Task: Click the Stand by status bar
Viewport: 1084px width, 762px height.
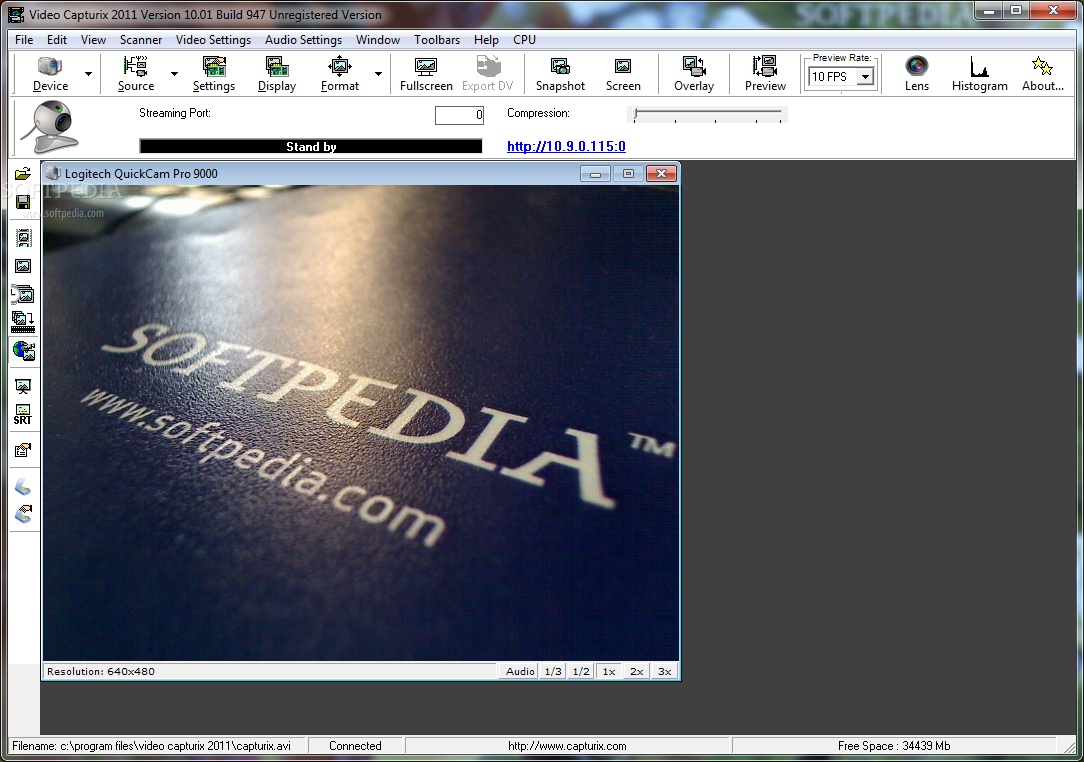Action: 310,147
